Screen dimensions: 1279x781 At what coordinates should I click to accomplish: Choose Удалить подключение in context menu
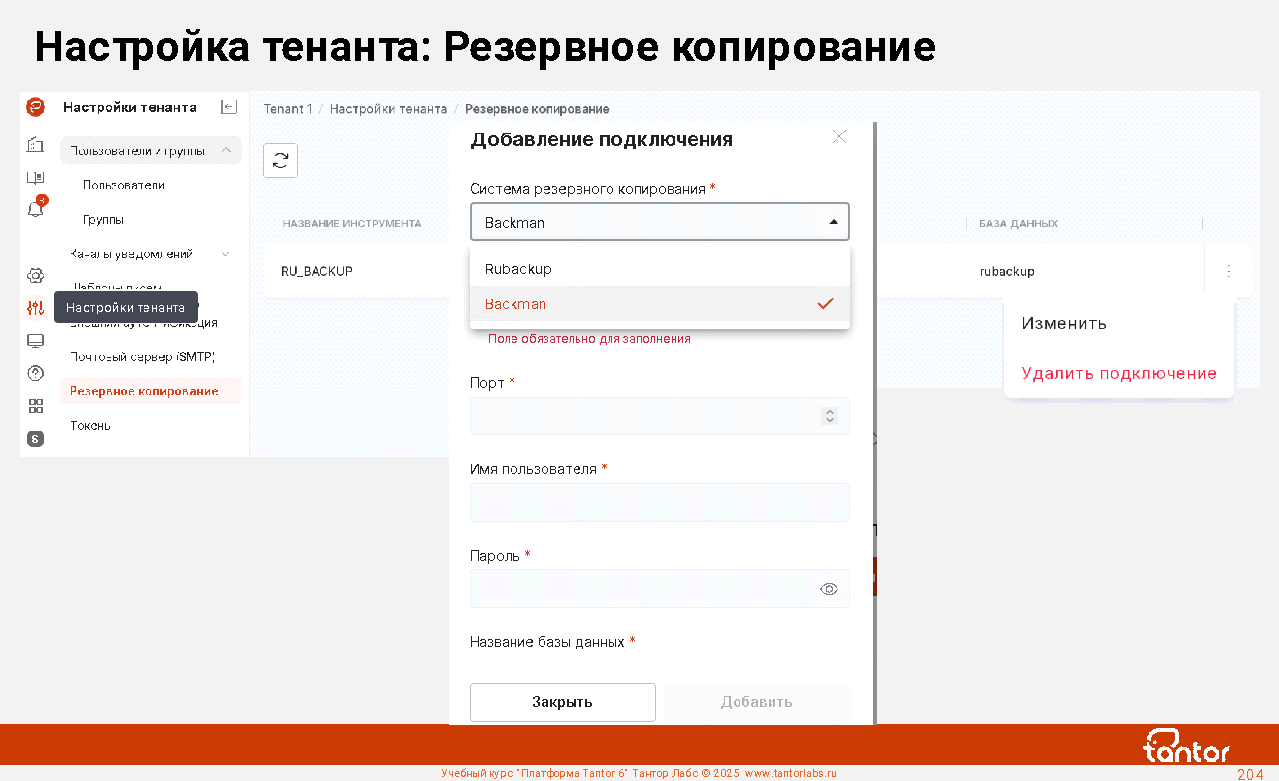pos(1118,373)
